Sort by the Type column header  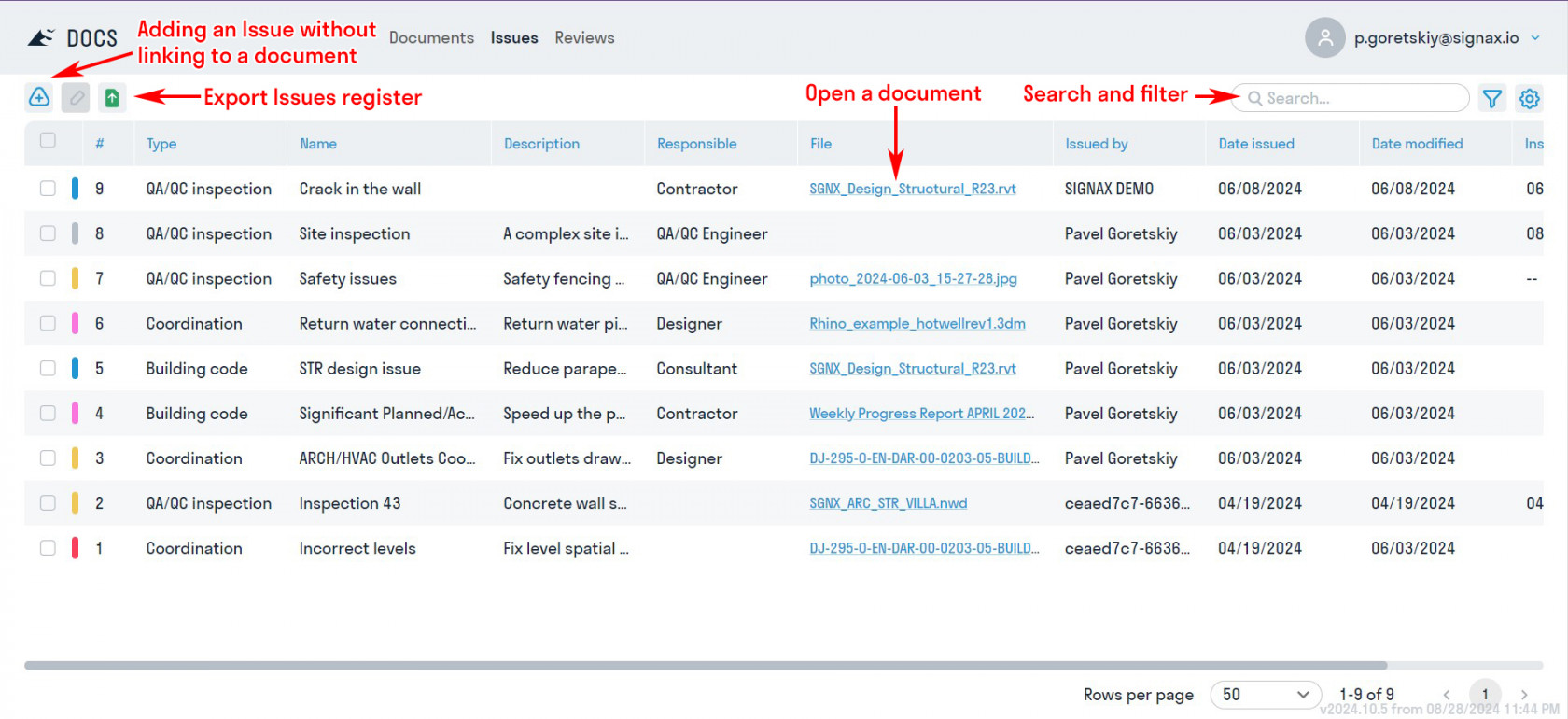[x=161, y=144]
